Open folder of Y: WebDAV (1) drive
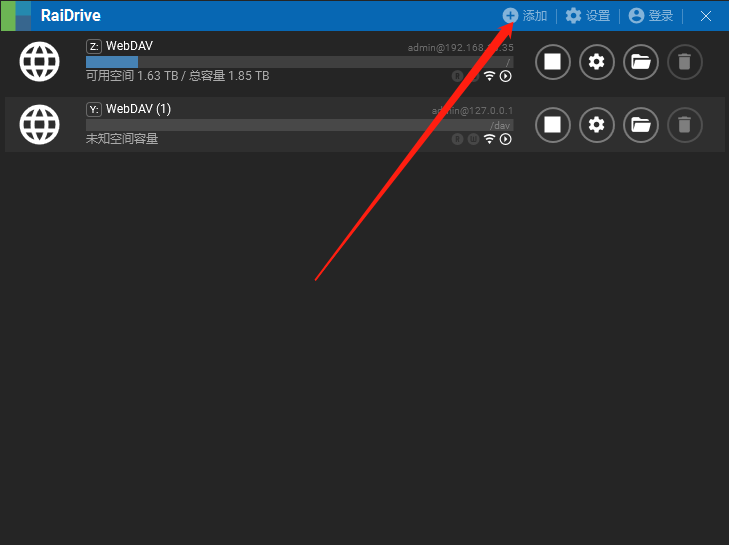Viewport: 729px width, 545px height. [641, 125]
